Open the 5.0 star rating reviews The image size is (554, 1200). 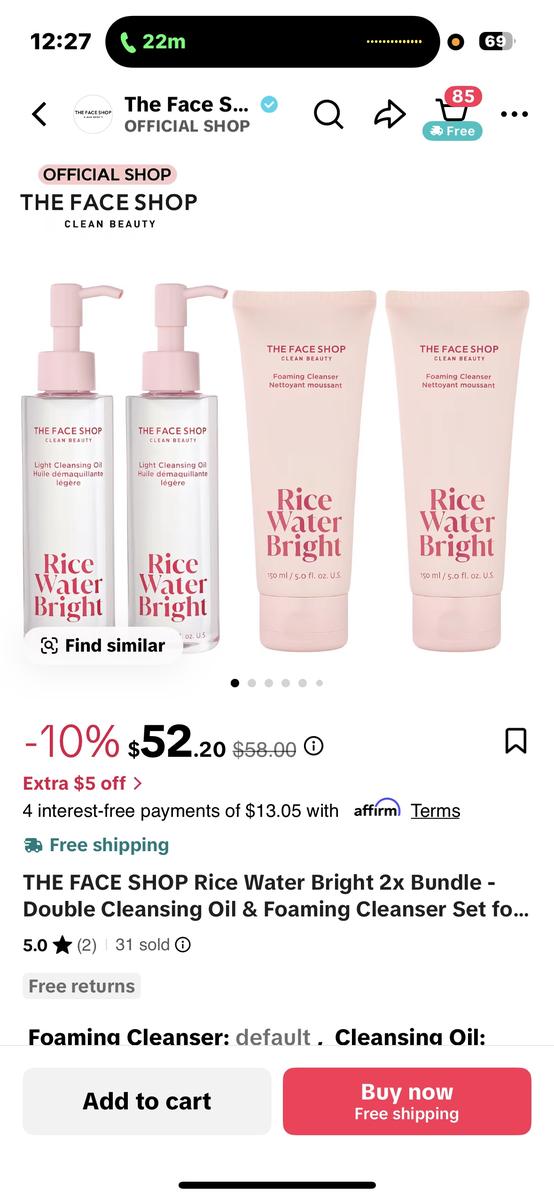(x=60, y=944)
